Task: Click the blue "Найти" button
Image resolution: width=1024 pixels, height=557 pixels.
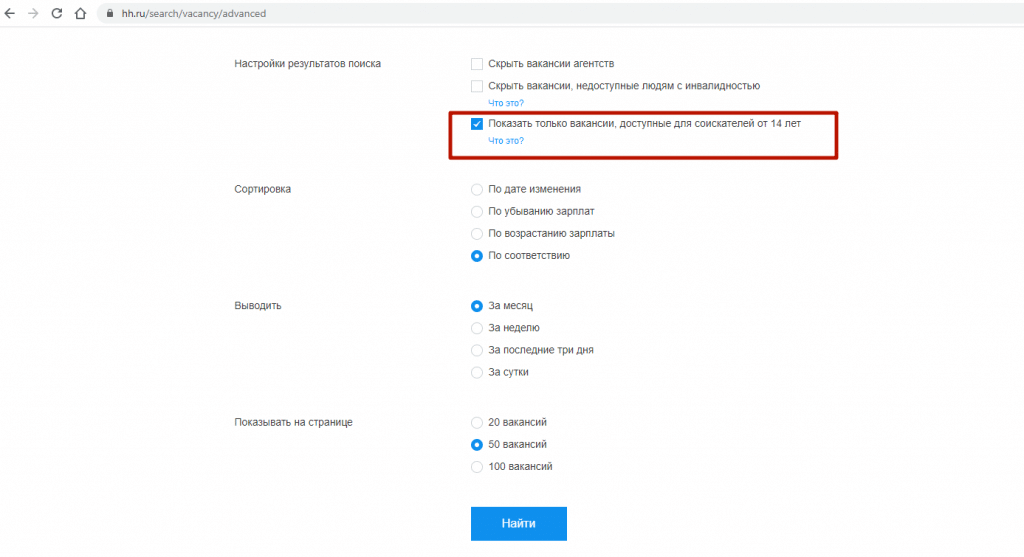Action: [x=519, y=524]
